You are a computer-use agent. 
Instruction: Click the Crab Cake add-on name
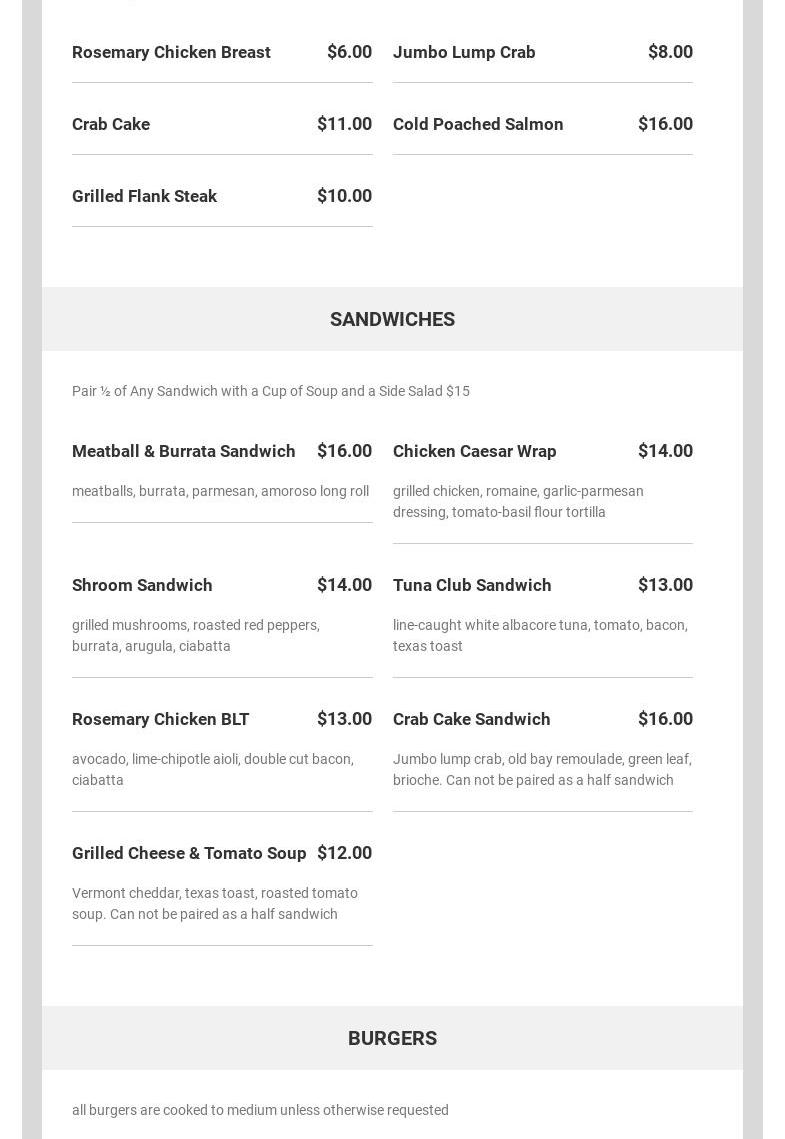point(111,124)
